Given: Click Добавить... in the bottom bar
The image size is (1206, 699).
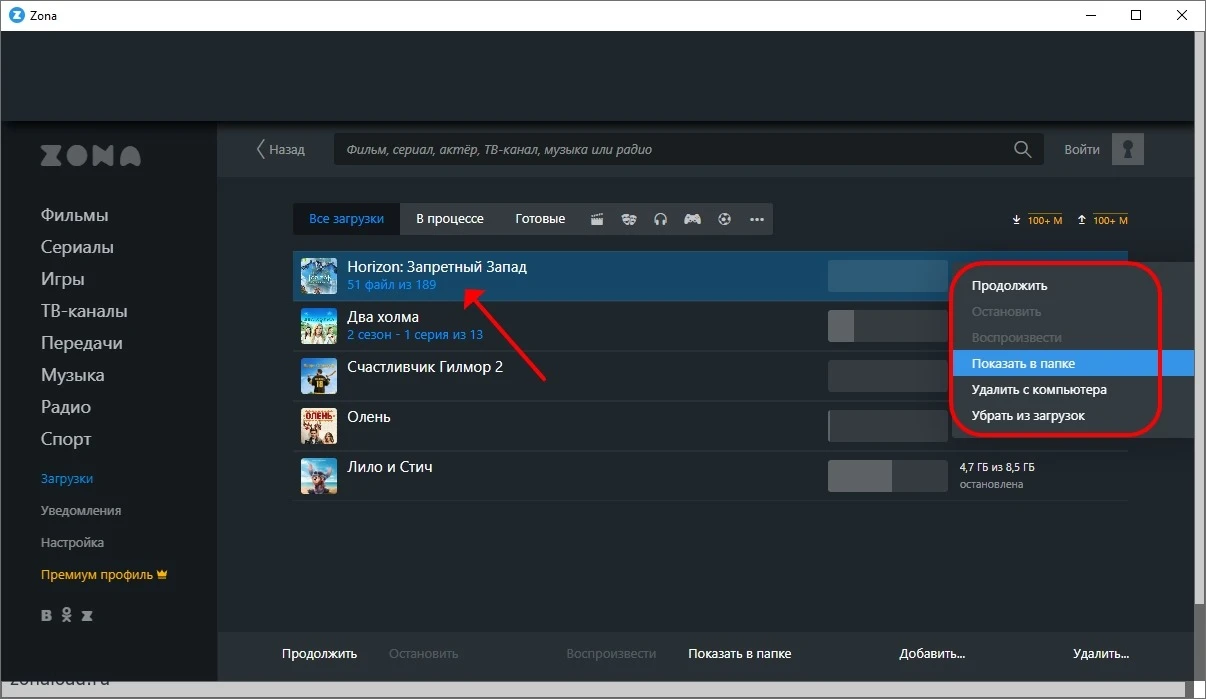Looking at the screenshot, I should pyautogui.click(x=932, y=653).
